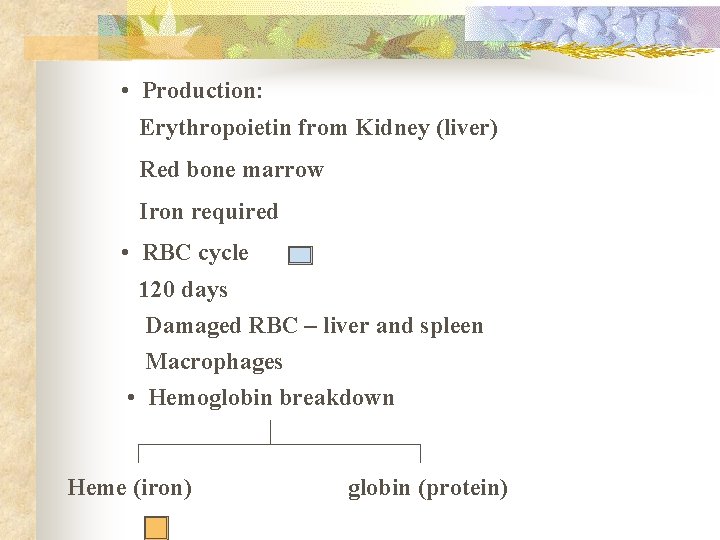The image size is (720, 540).
Task: Click the "RBC cycle" heading text
Action: pos(195,253)
